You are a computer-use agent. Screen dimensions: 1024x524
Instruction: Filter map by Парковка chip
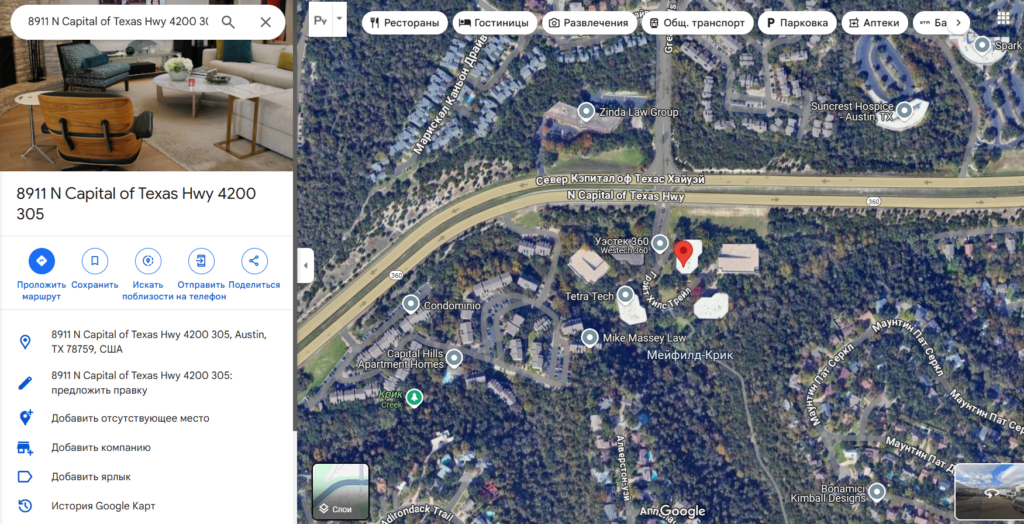coord(797,23)
